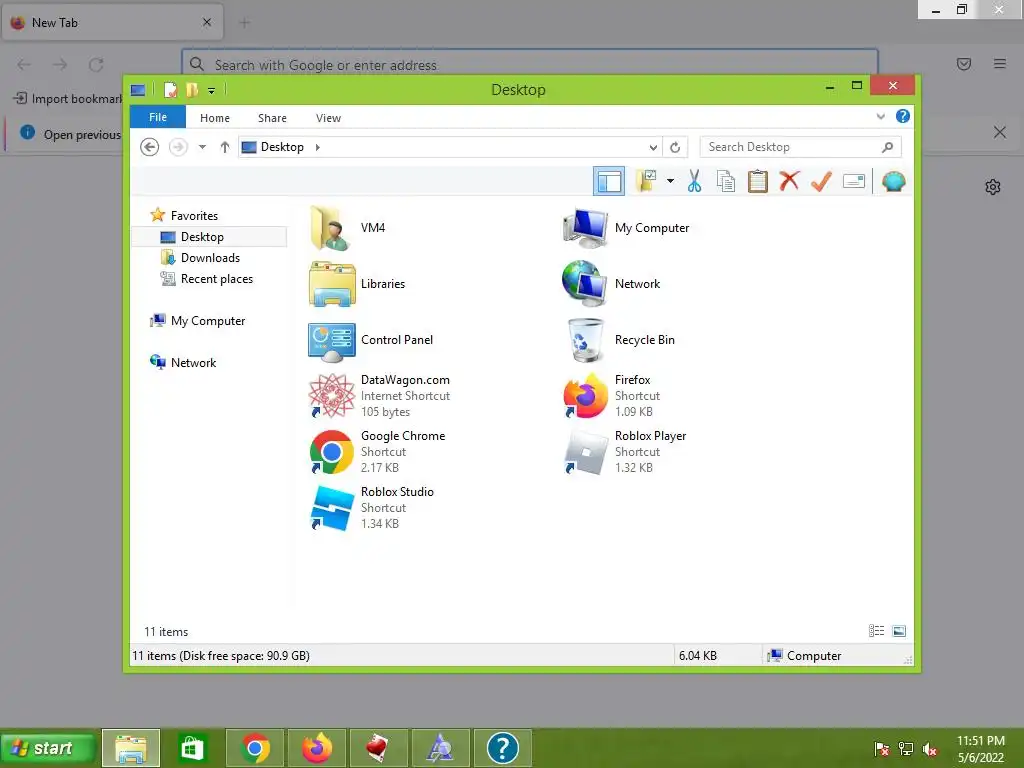1024x768 pixels.
Task: Click the taskbar help question mark icon
Action: click(x=502, y=748)
